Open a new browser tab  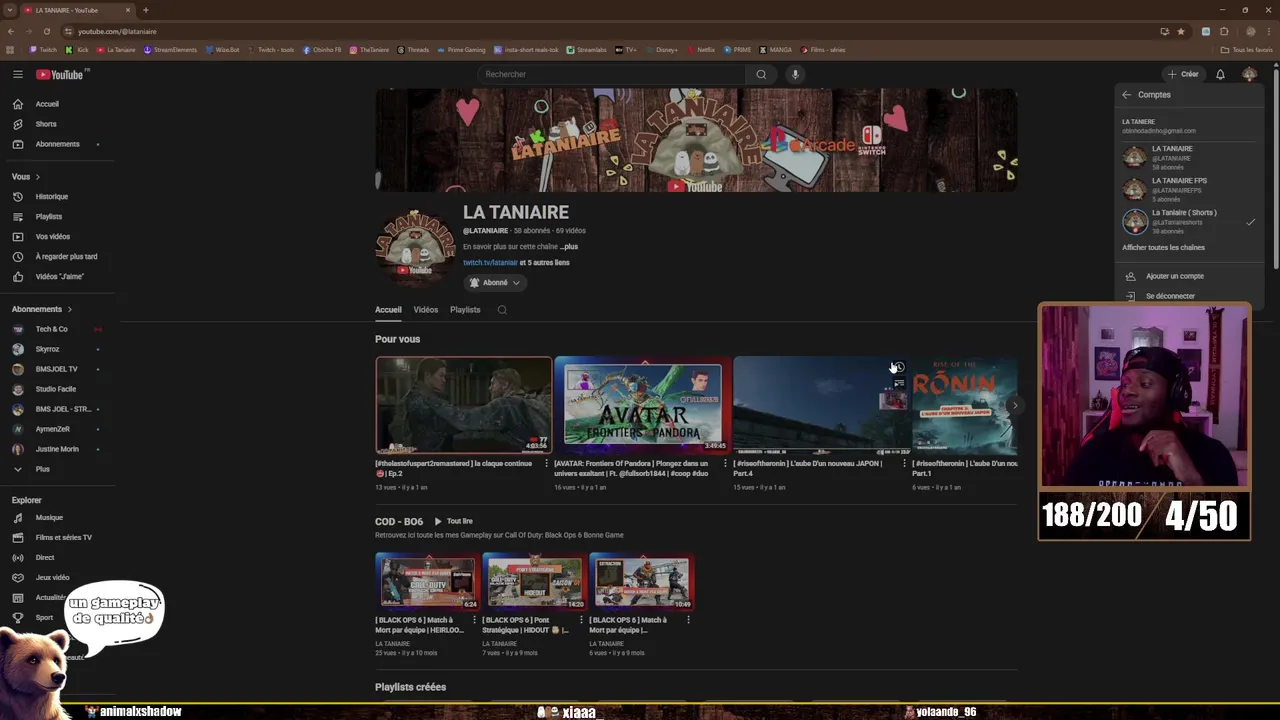coord(146,10)
